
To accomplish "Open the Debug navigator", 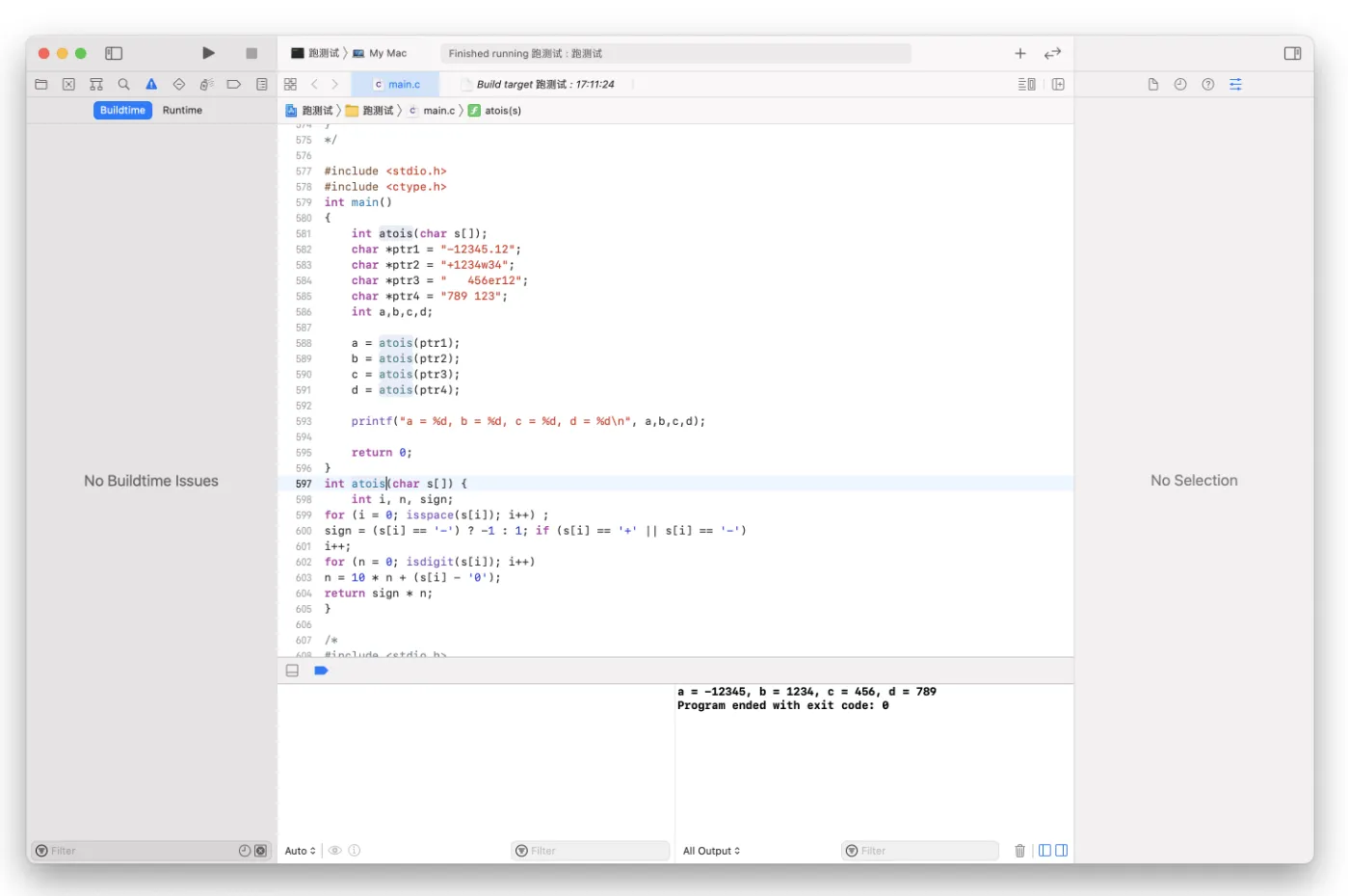I will [206, 84].
